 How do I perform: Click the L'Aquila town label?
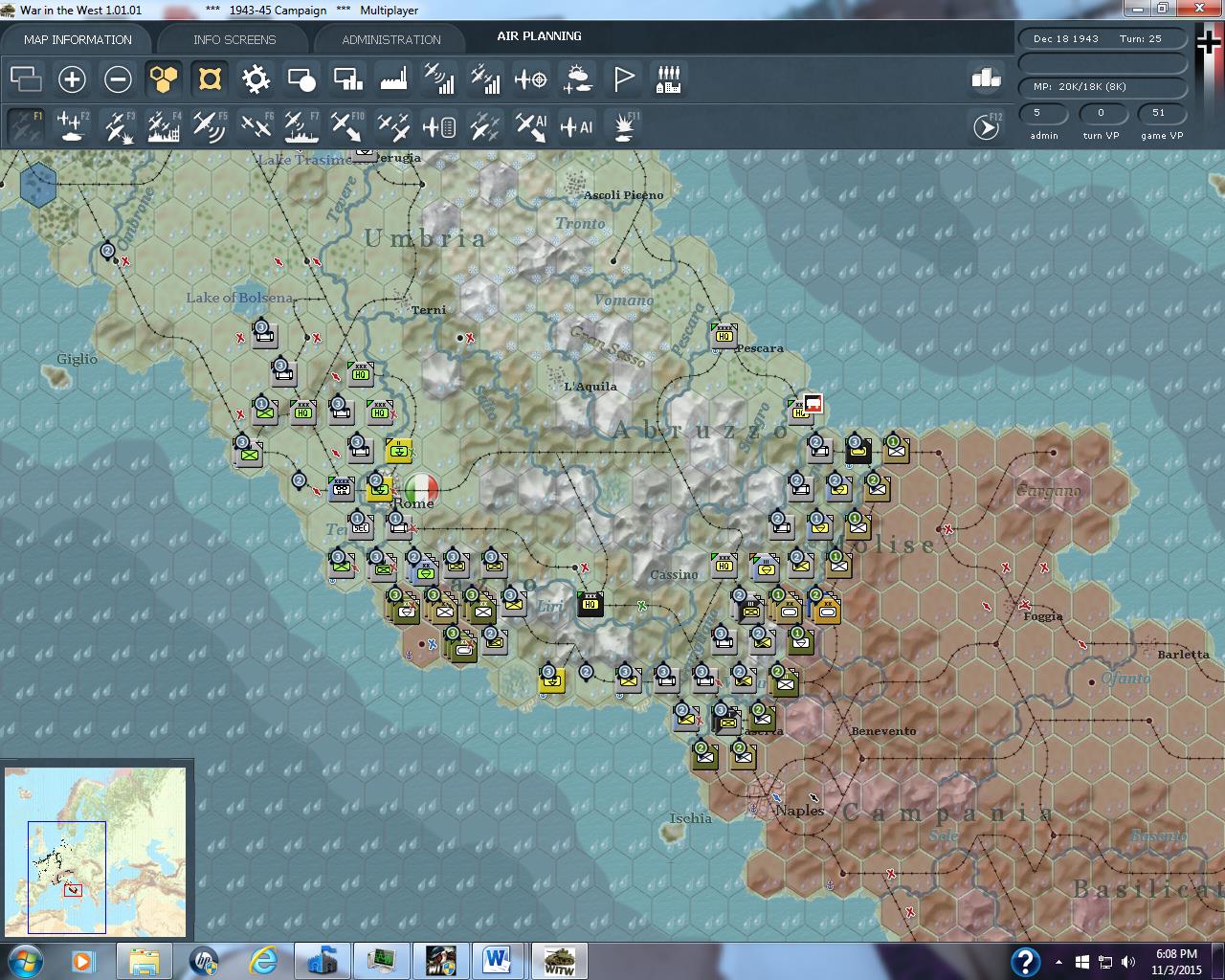590,387
